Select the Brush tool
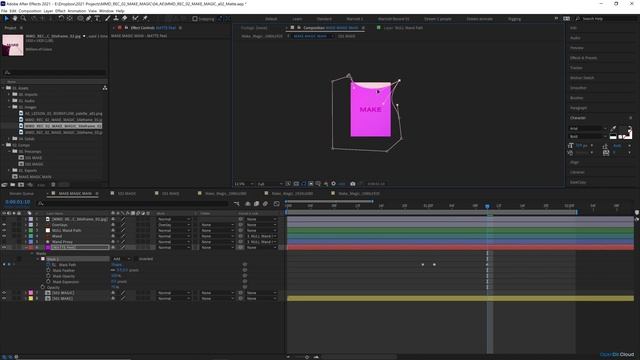This screenshot has height=360, width=640. [107, 18]
